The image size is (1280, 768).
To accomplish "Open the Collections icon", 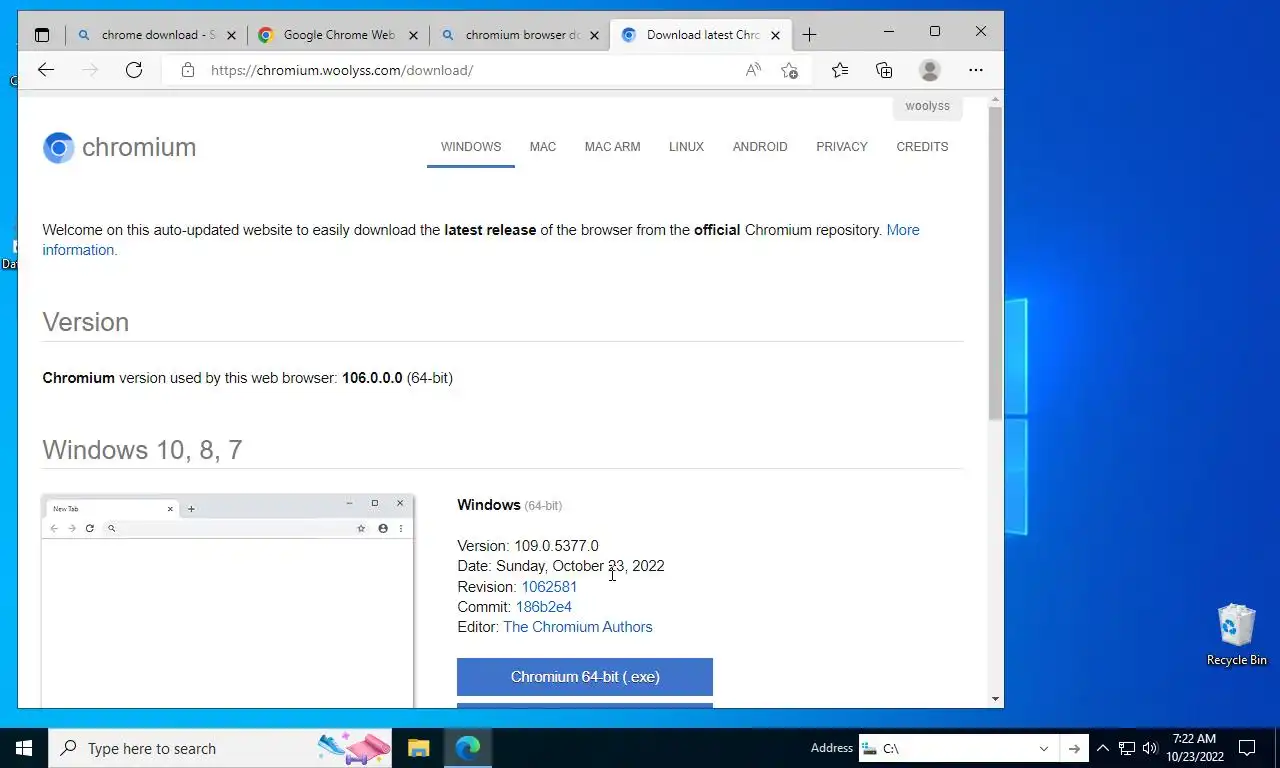I will tap(884, 70).
